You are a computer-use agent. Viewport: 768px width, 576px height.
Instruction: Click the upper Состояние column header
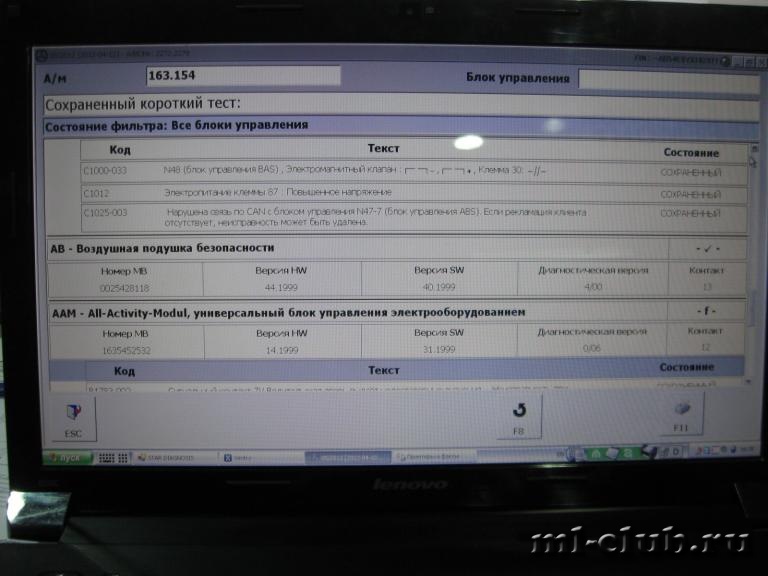(x=691, y=153)
